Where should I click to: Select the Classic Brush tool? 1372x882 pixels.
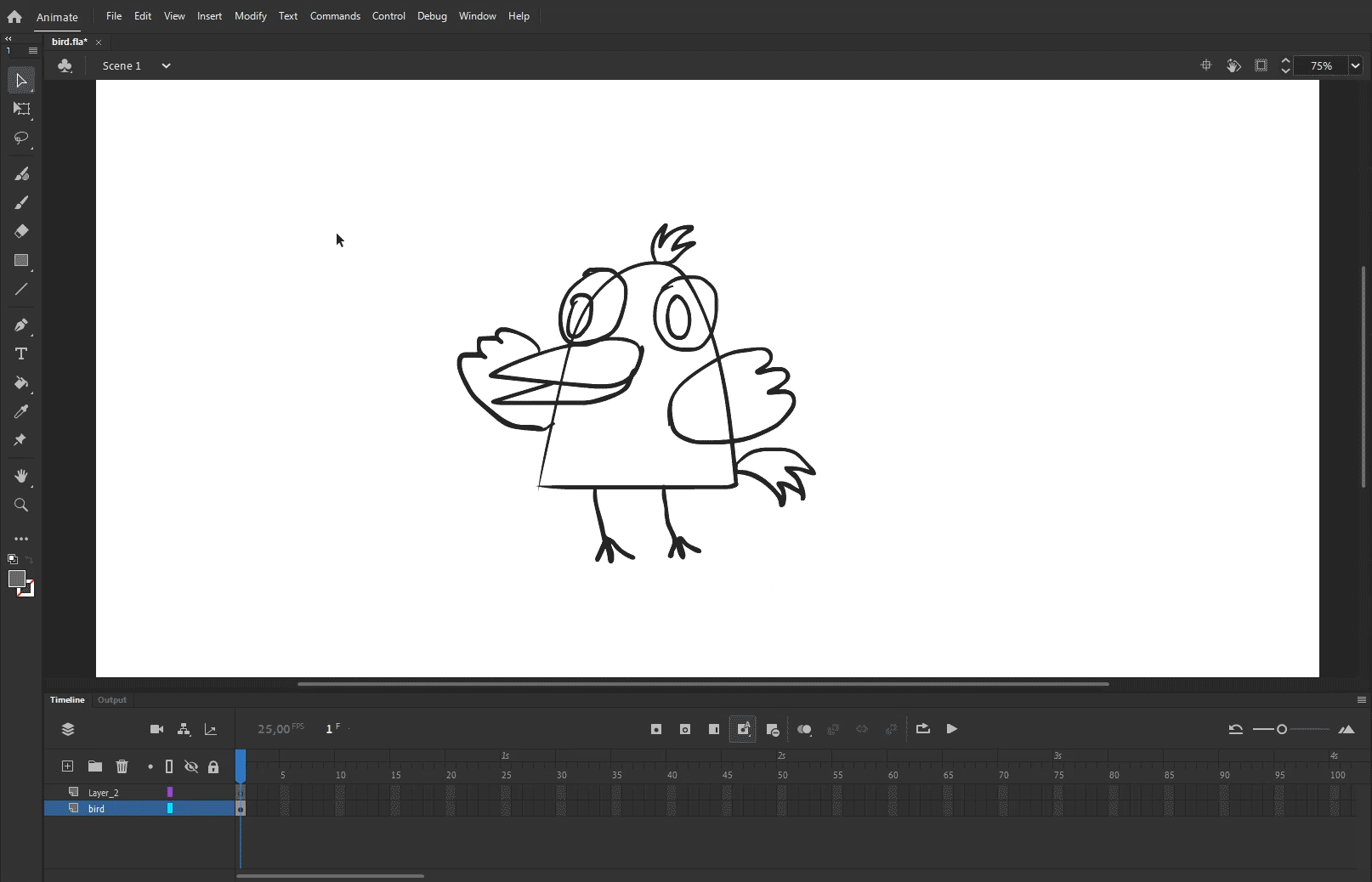click(21, 202)
